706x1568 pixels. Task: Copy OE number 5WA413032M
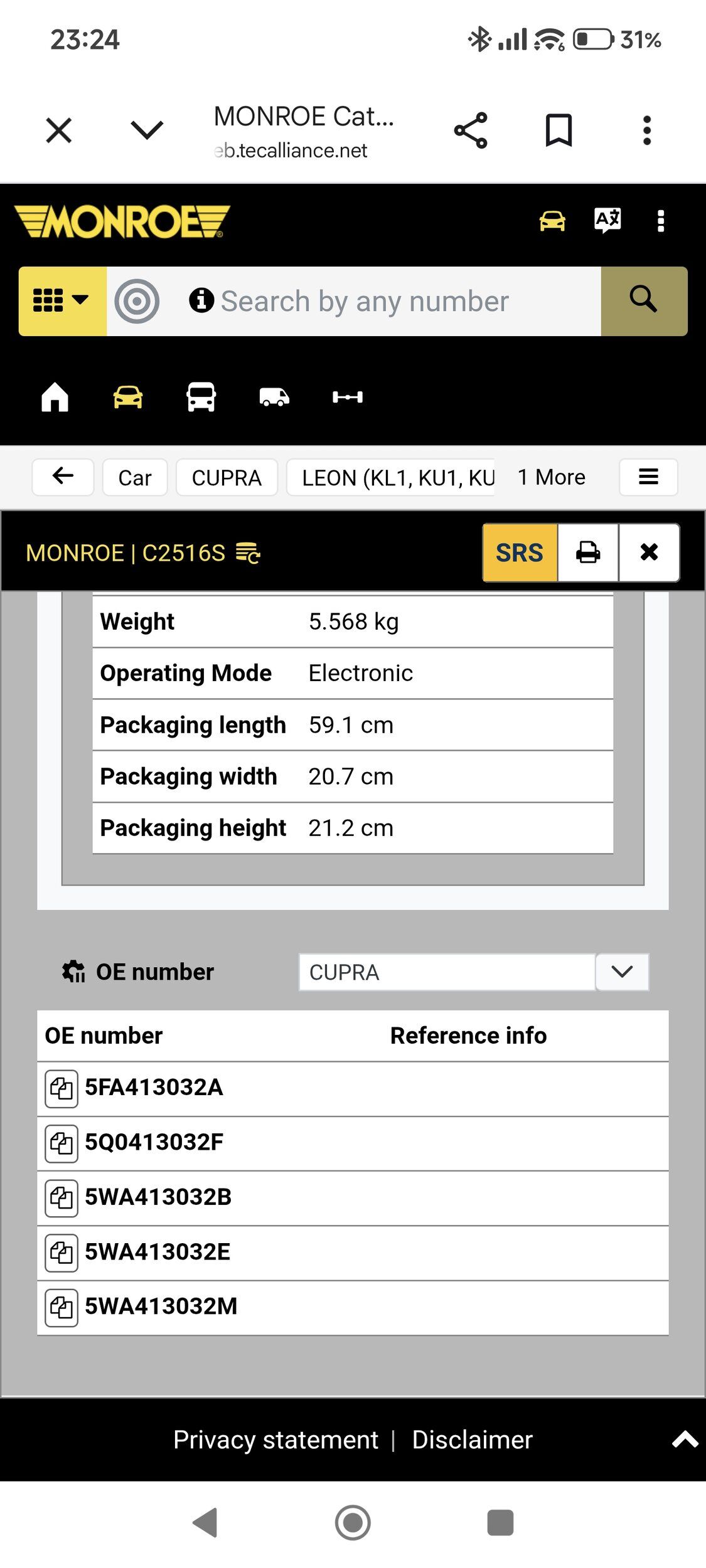62,1307
